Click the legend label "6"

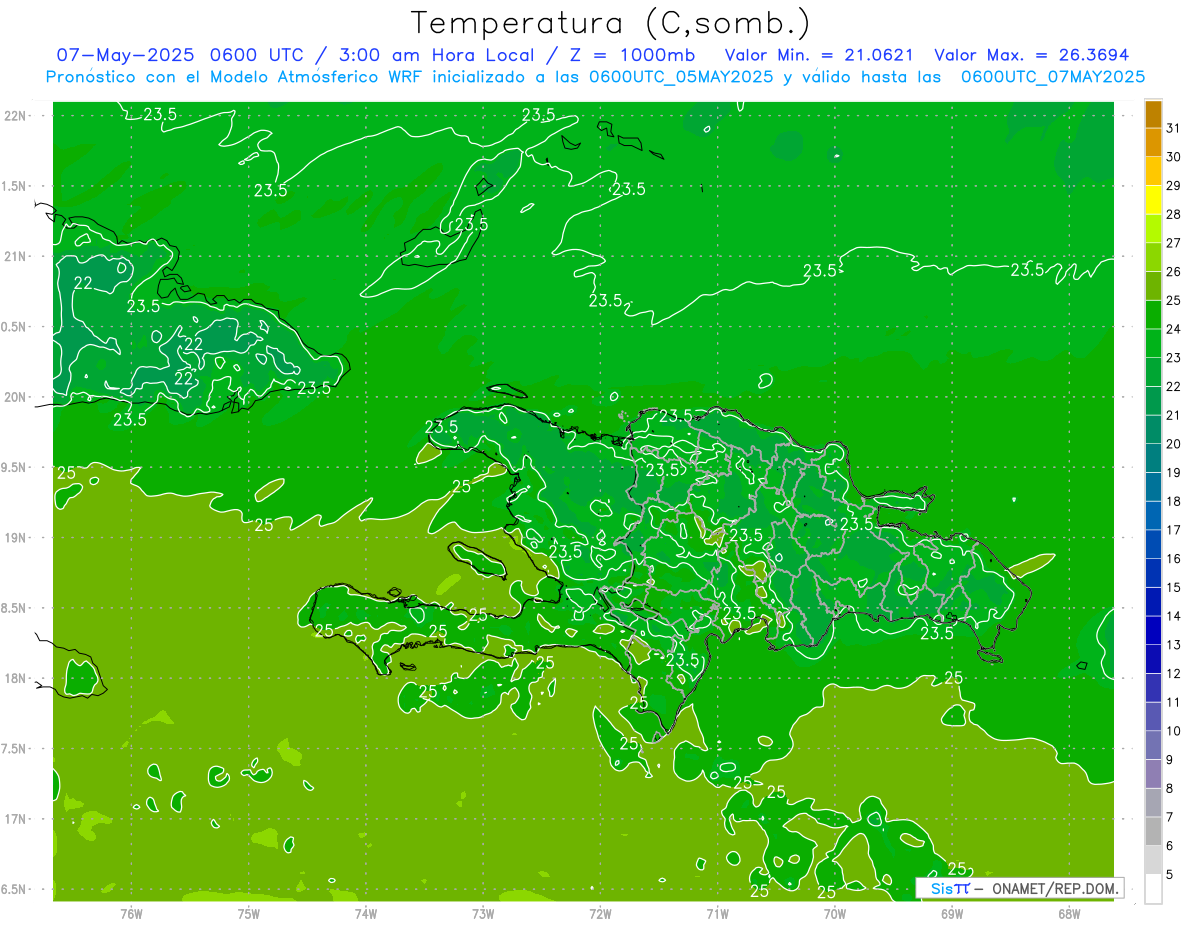1170,846
